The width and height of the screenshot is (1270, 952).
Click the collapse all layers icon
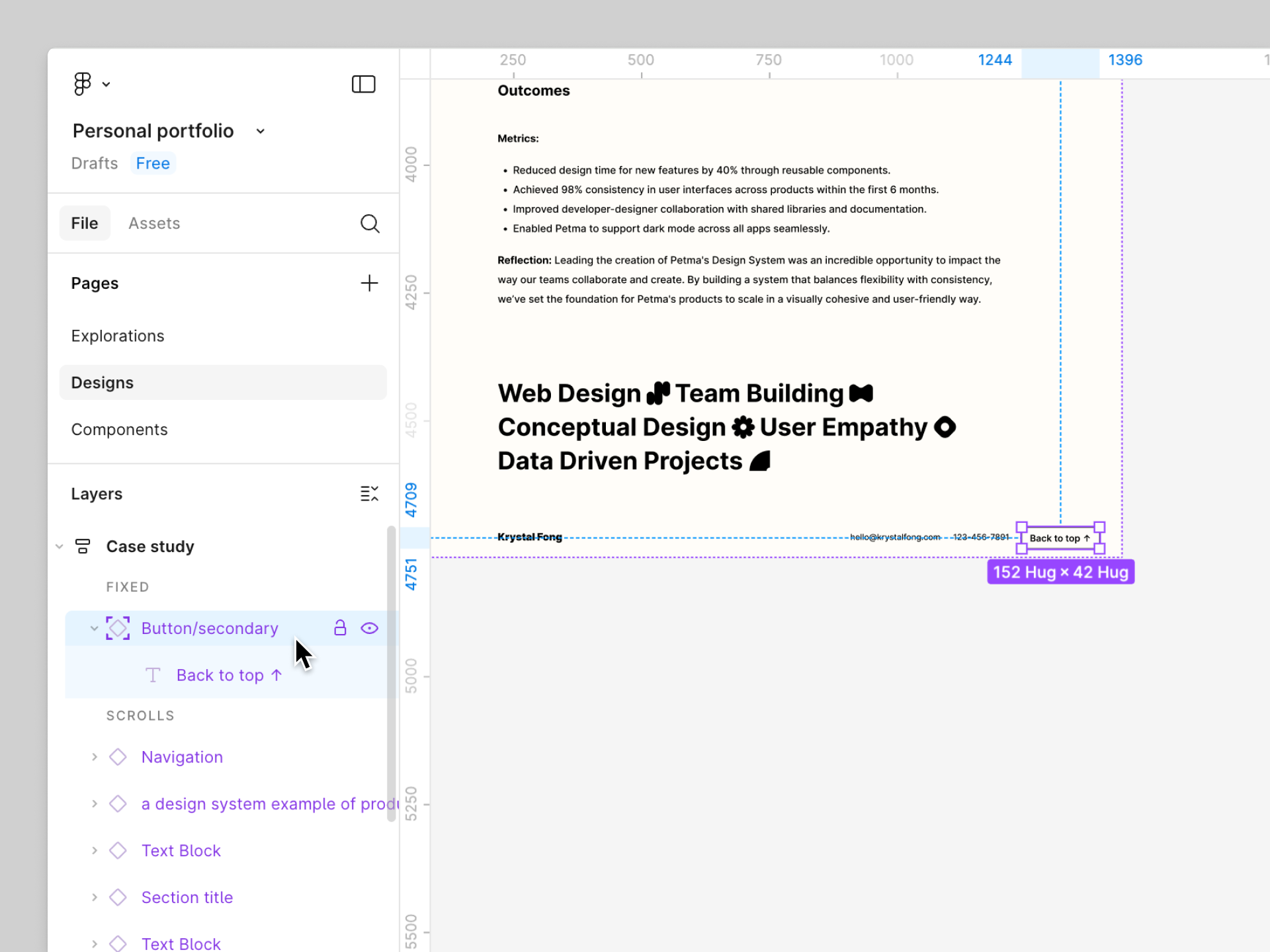point(369,494)
